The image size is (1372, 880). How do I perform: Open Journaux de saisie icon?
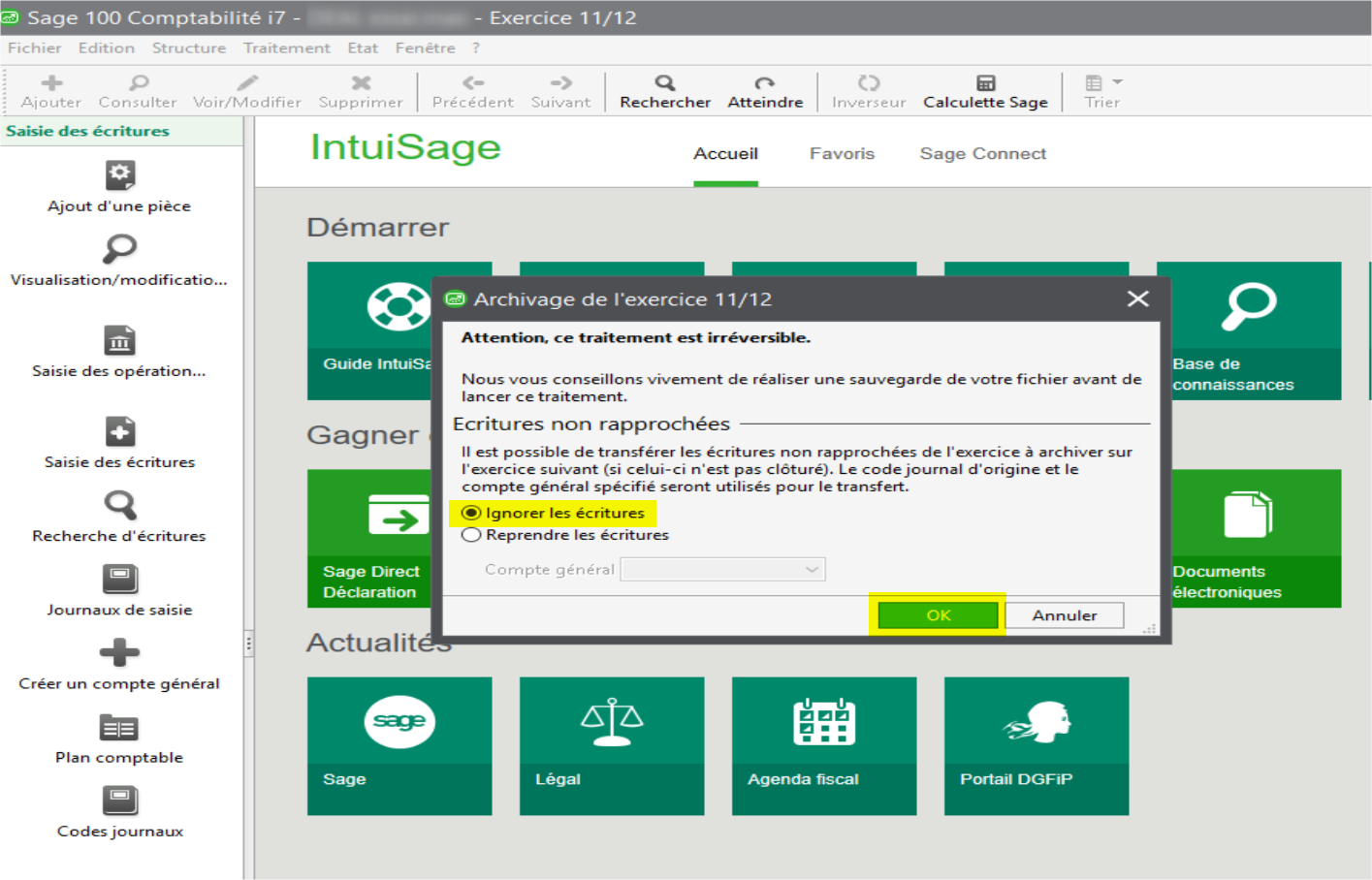pos(119,580)
